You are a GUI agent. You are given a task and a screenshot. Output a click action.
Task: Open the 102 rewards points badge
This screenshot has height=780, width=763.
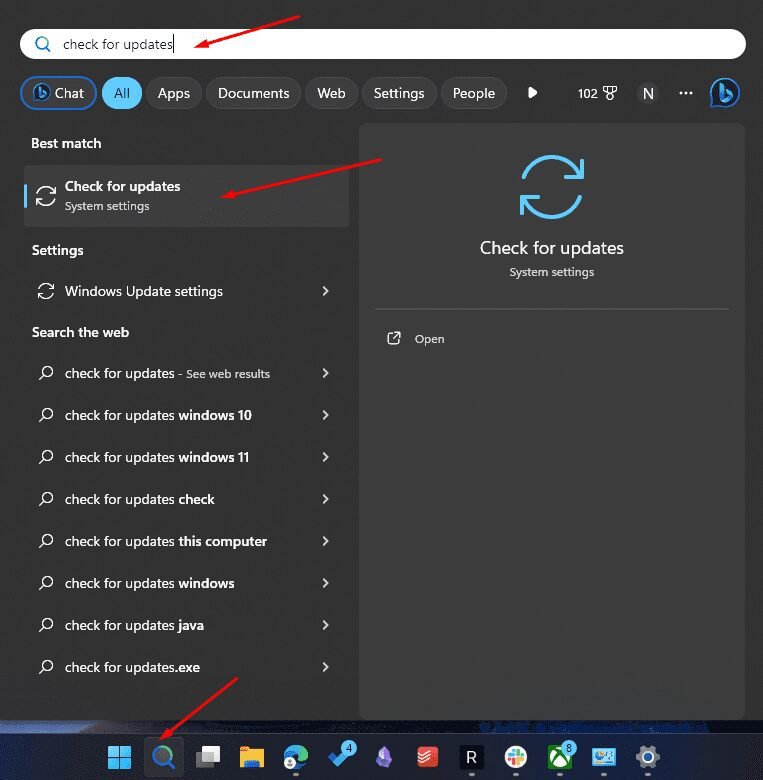(595, 93)
